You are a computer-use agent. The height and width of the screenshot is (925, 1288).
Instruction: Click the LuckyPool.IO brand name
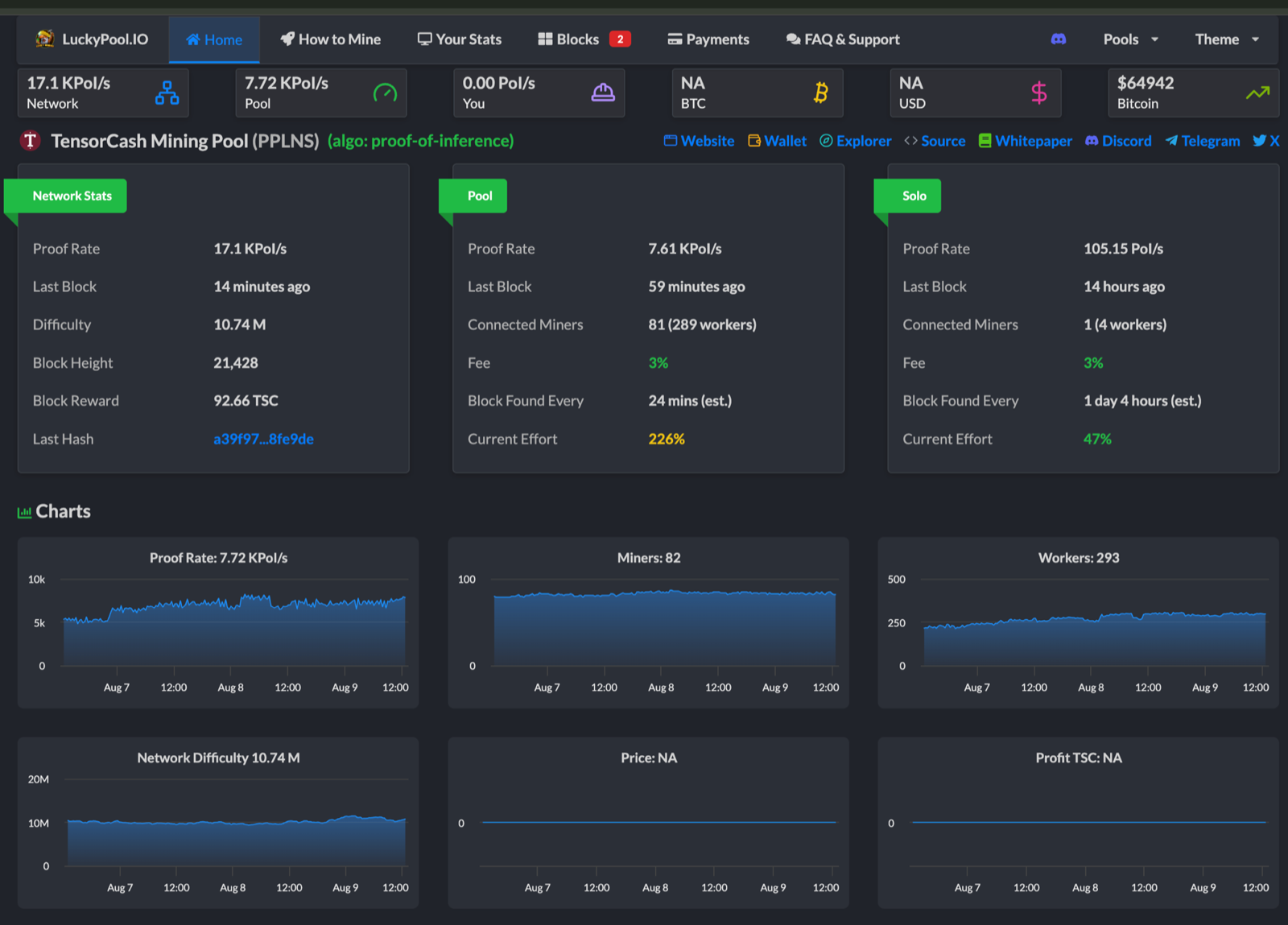pos(105,39)
